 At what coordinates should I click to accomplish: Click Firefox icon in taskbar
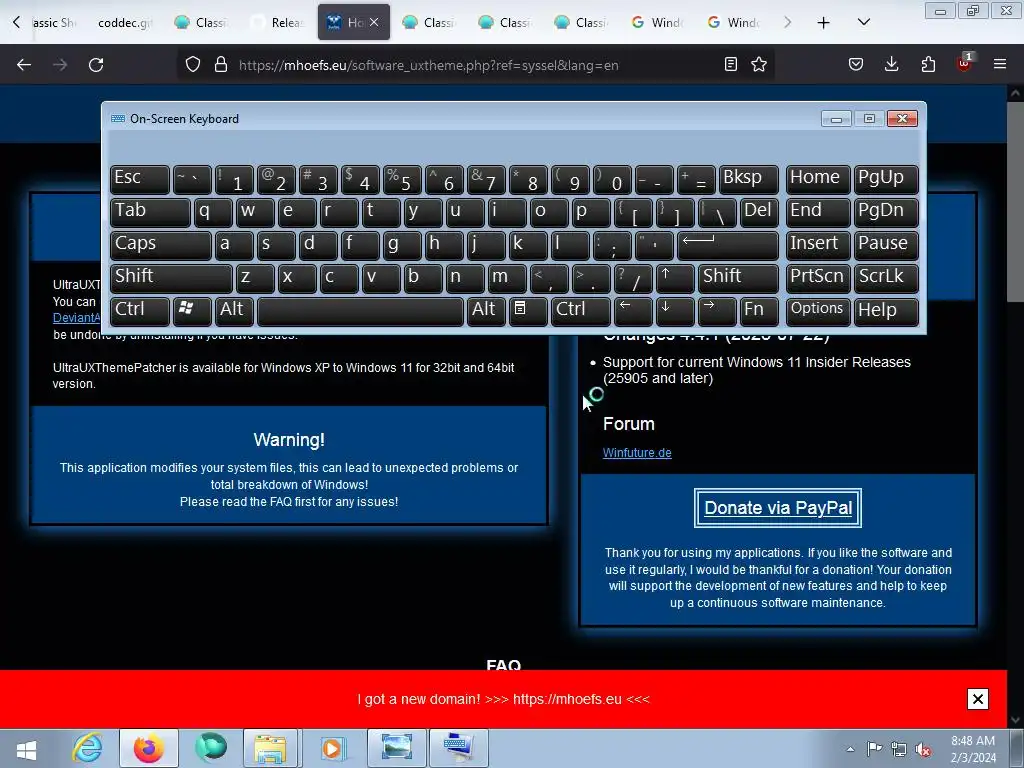pos(149,748)
